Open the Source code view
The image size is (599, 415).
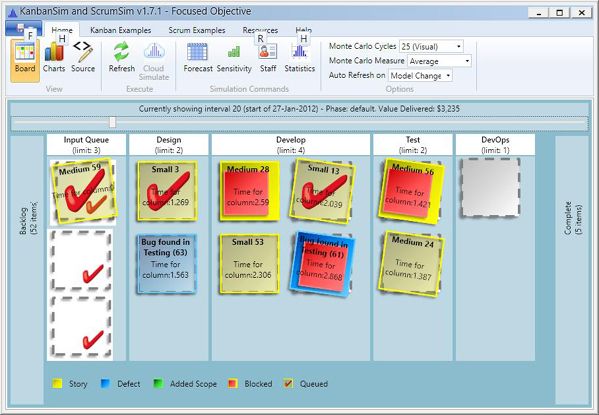[83, 57]
